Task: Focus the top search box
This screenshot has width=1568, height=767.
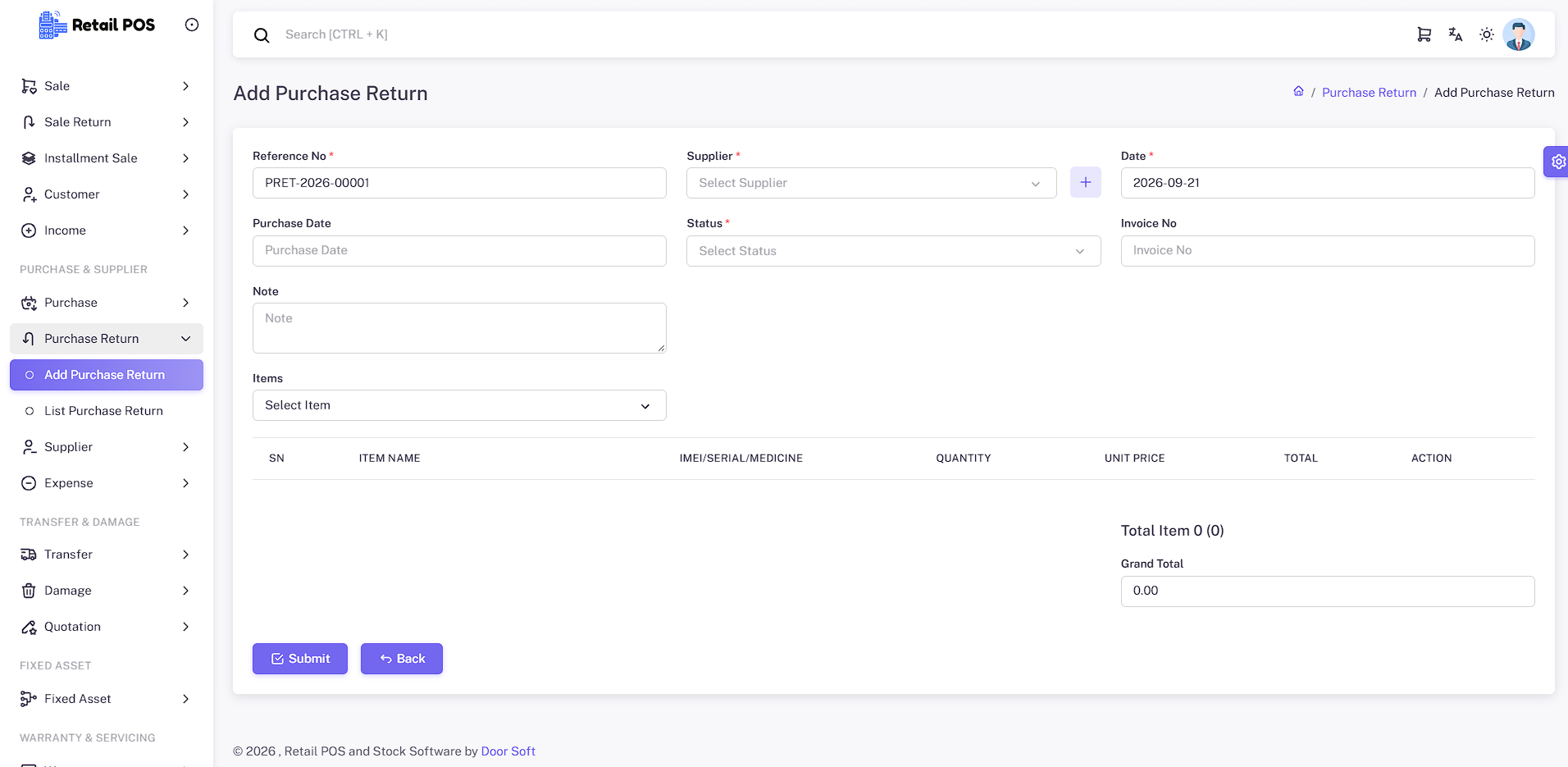Action: click(836, 34)
